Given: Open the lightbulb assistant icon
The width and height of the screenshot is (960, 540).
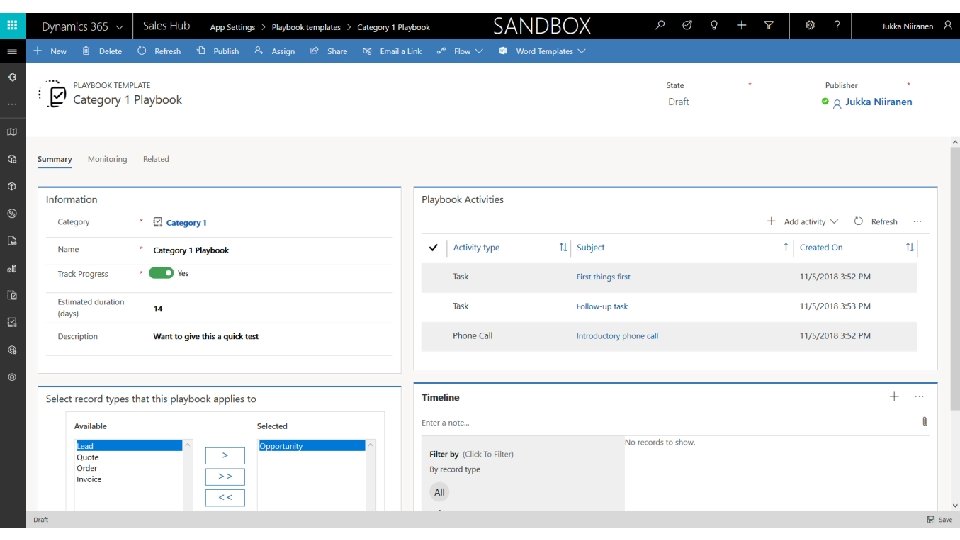Looking at the screenshot, I should [x=714, y=26].
